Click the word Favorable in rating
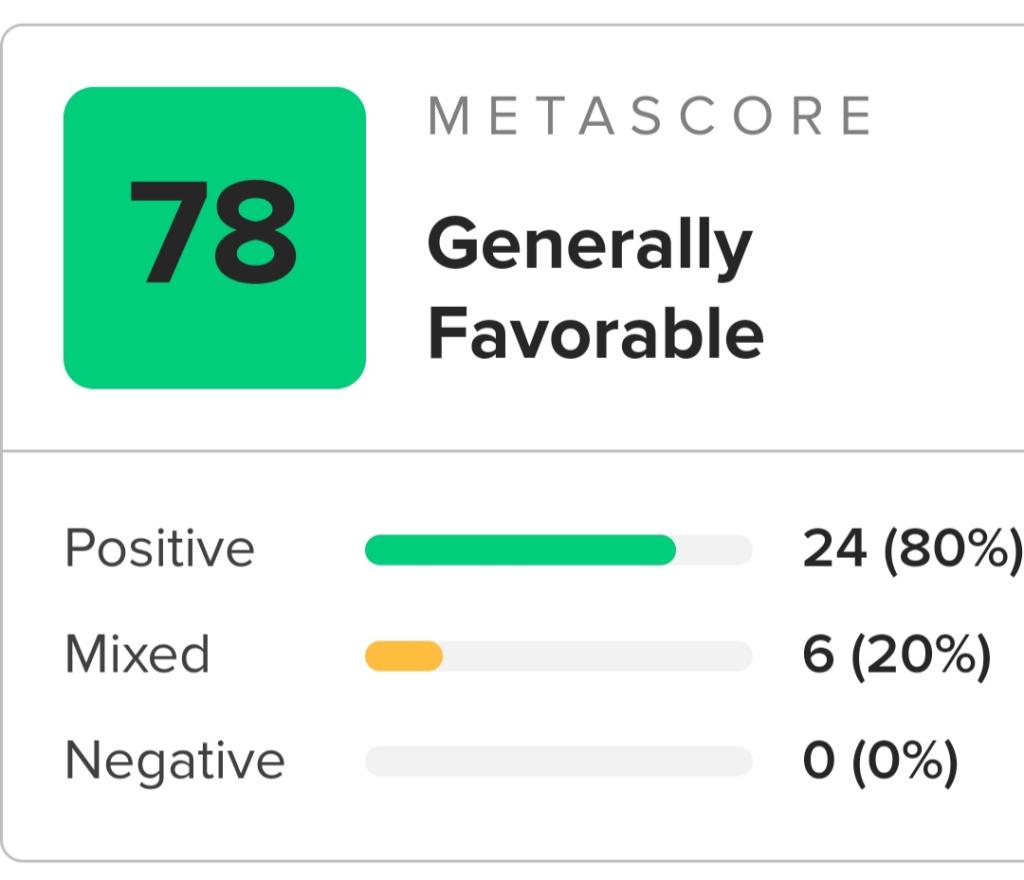1024x880 pixels. click(596, 334)
